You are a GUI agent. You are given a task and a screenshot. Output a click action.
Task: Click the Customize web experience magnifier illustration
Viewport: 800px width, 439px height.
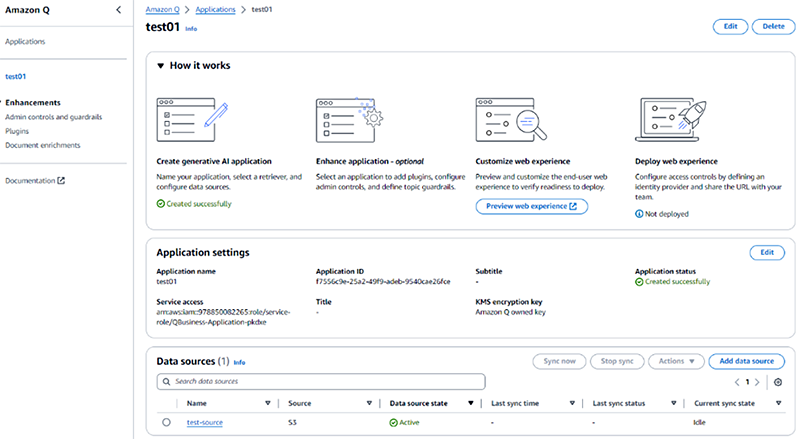point(511,120)
